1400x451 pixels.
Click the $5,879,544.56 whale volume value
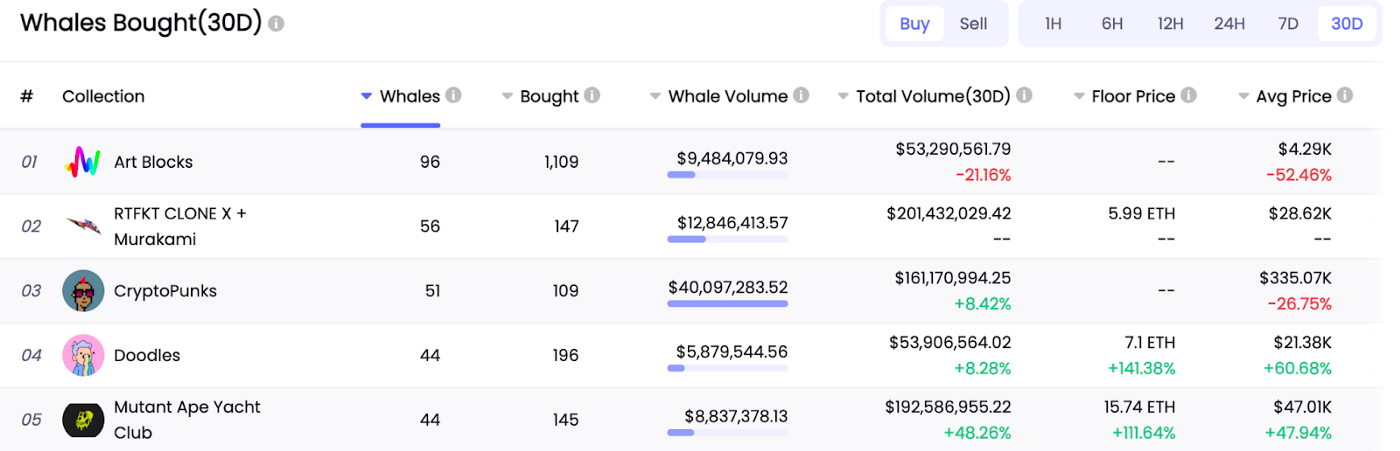732,351
